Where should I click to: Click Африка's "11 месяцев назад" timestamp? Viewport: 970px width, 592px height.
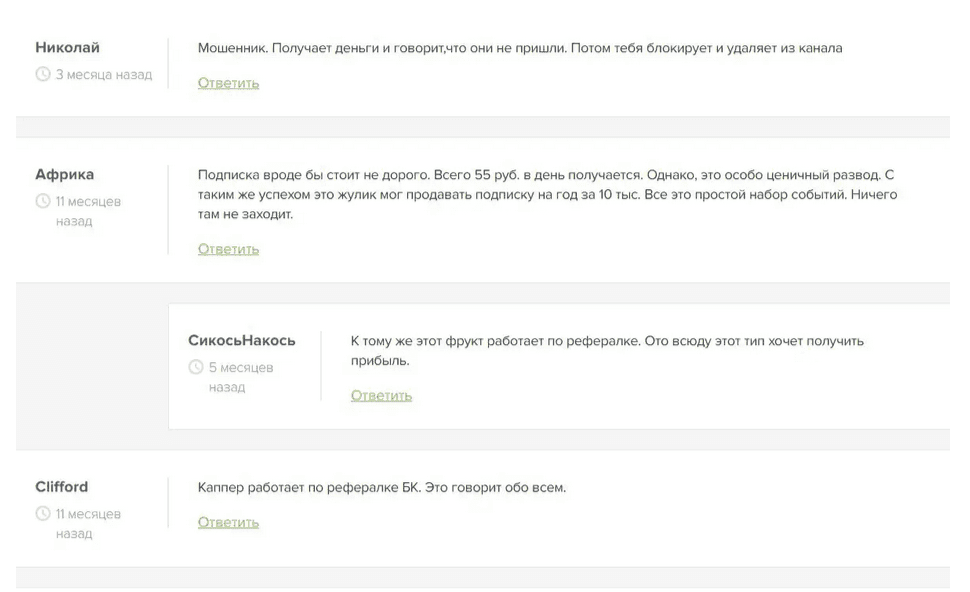point(88,211)
